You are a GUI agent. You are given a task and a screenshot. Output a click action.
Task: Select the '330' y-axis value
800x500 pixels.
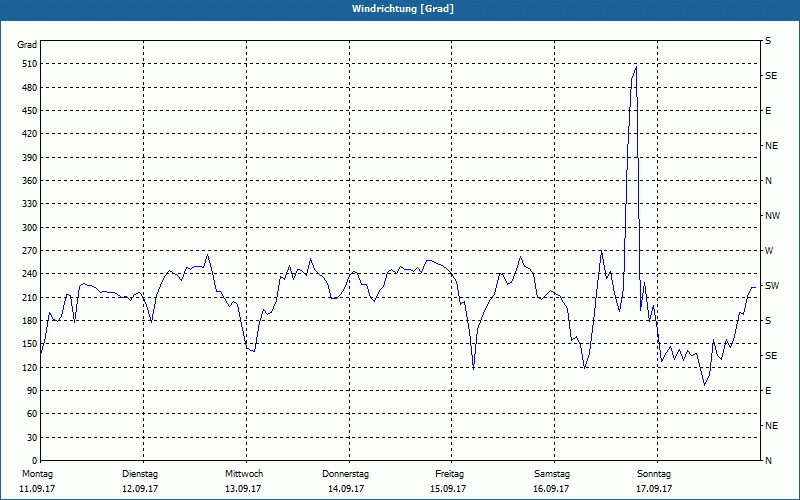30,204
